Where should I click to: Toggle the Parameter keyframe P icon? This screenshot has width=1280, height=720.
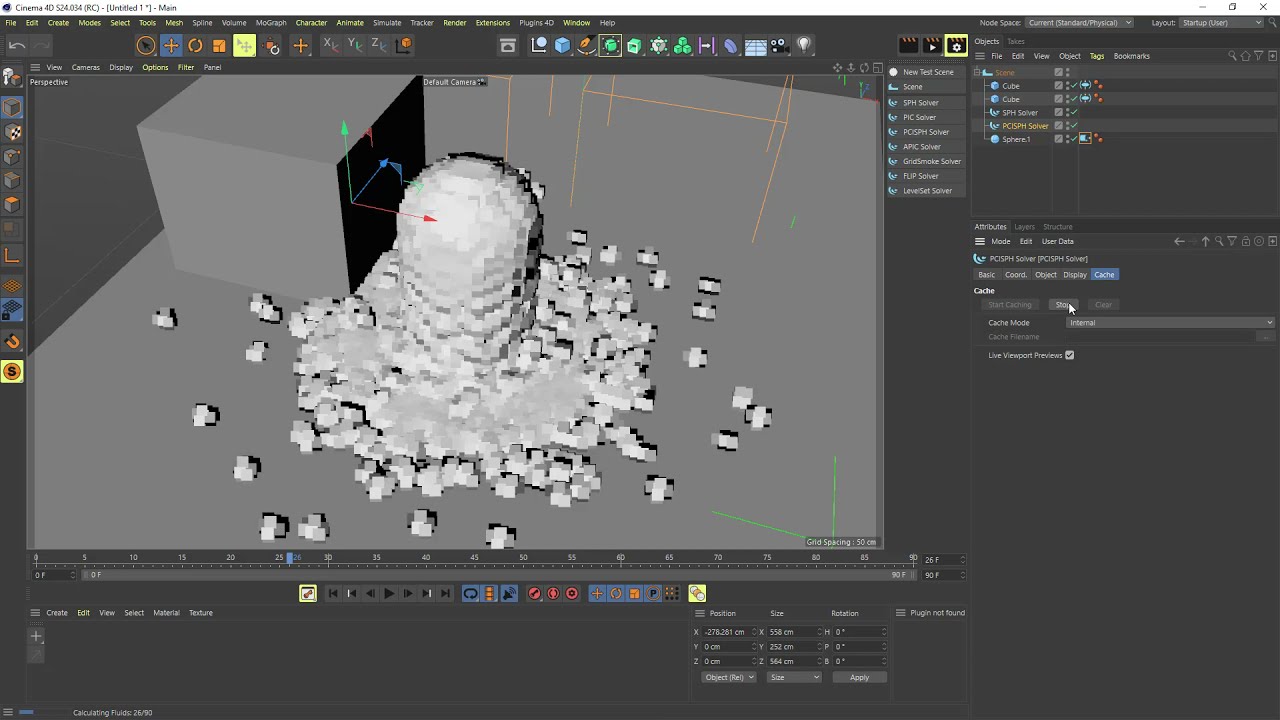[653, 594]
